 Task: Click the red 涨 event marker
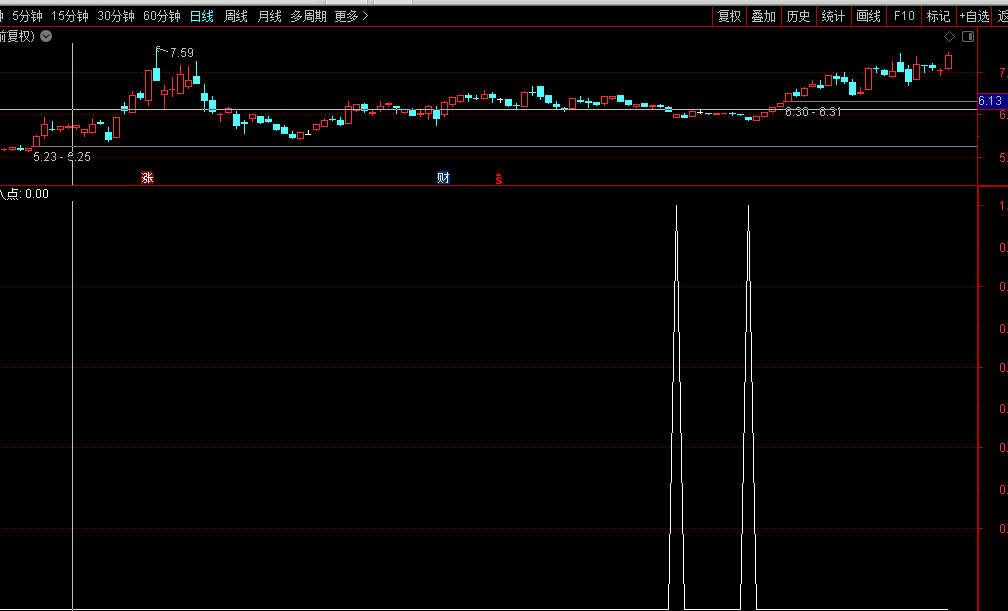147,178
